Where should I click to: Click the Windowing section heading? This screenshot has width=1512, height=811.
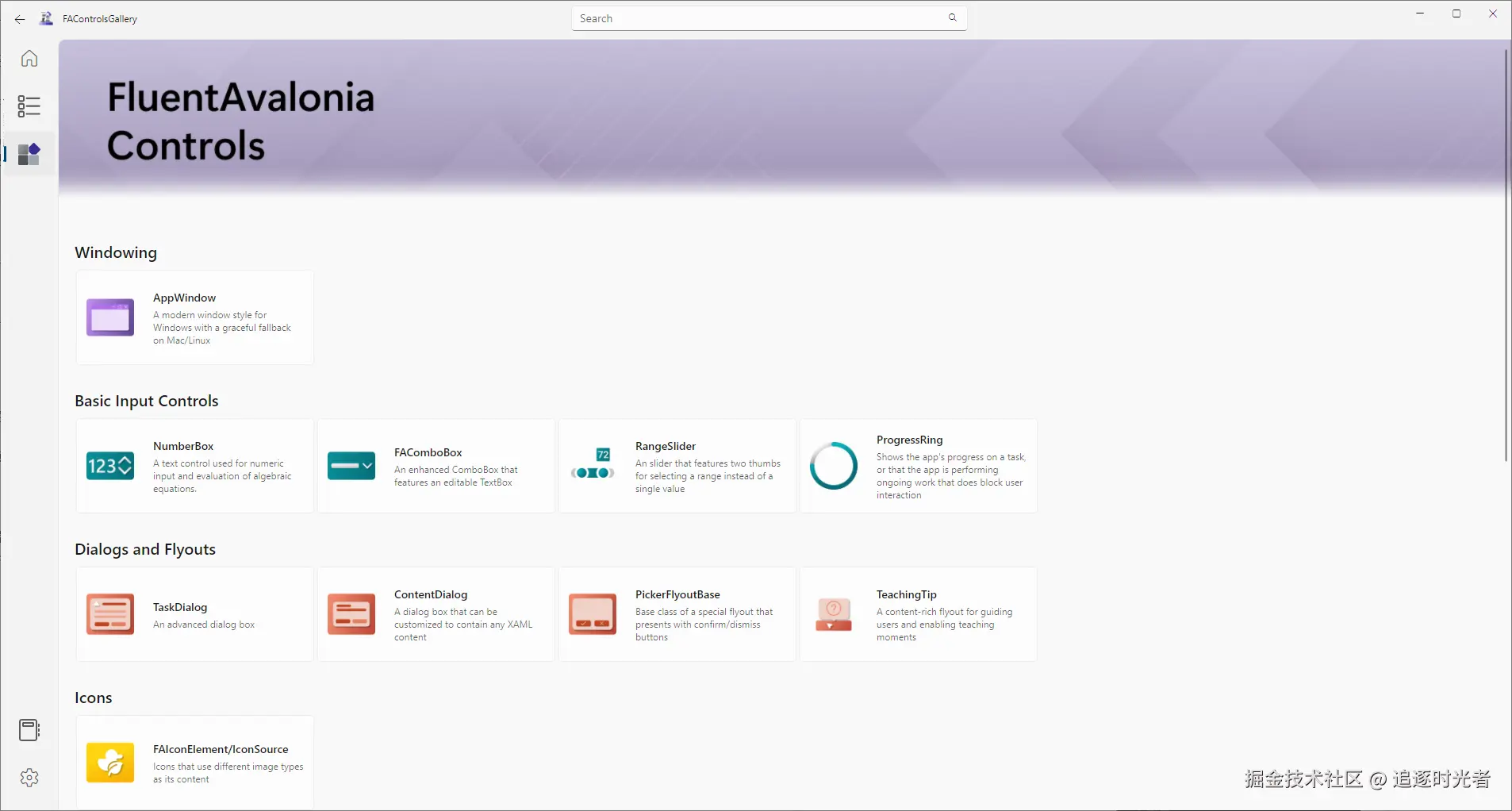[116, 252]
